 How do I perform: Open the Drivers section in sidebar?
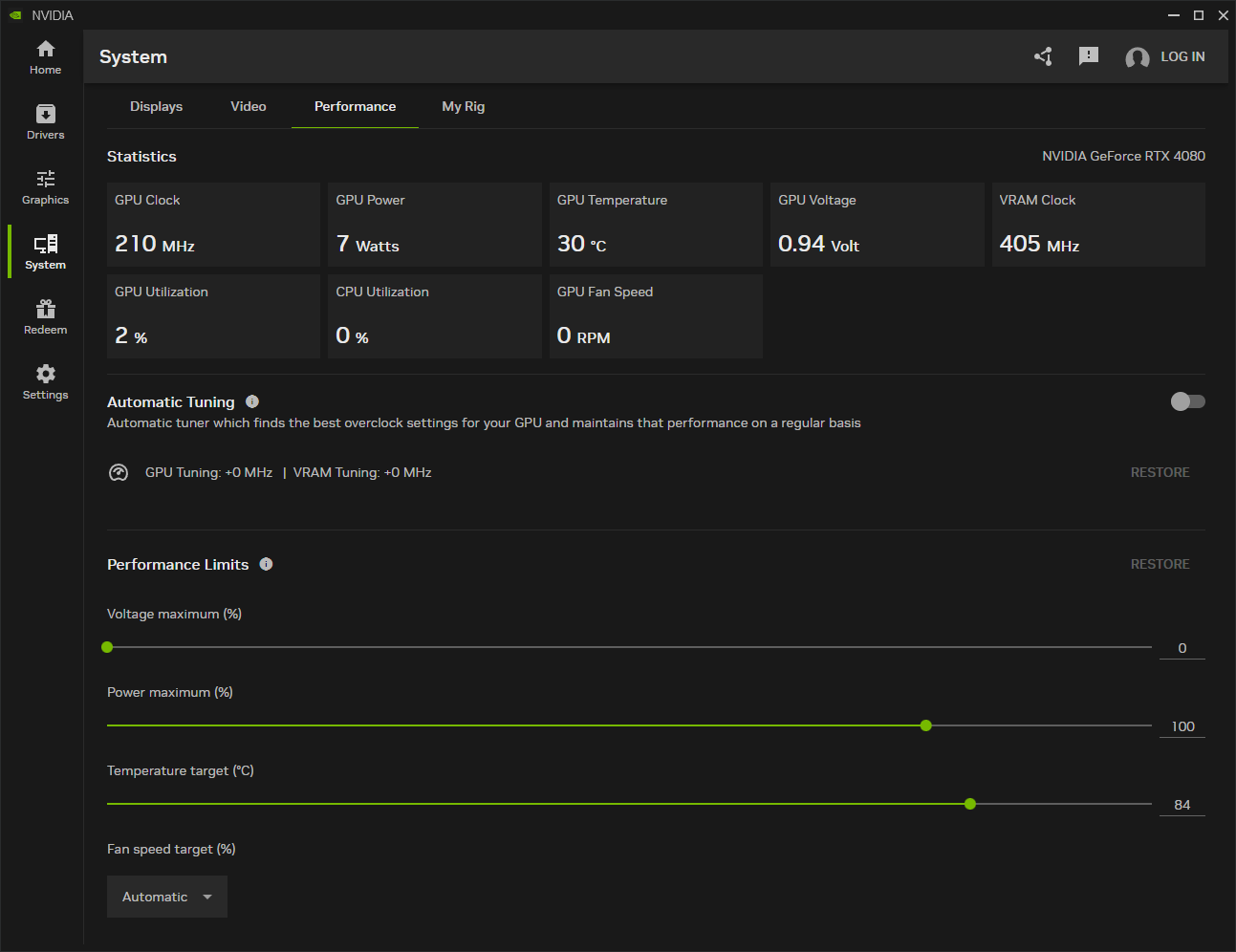(x=45, y=122)
